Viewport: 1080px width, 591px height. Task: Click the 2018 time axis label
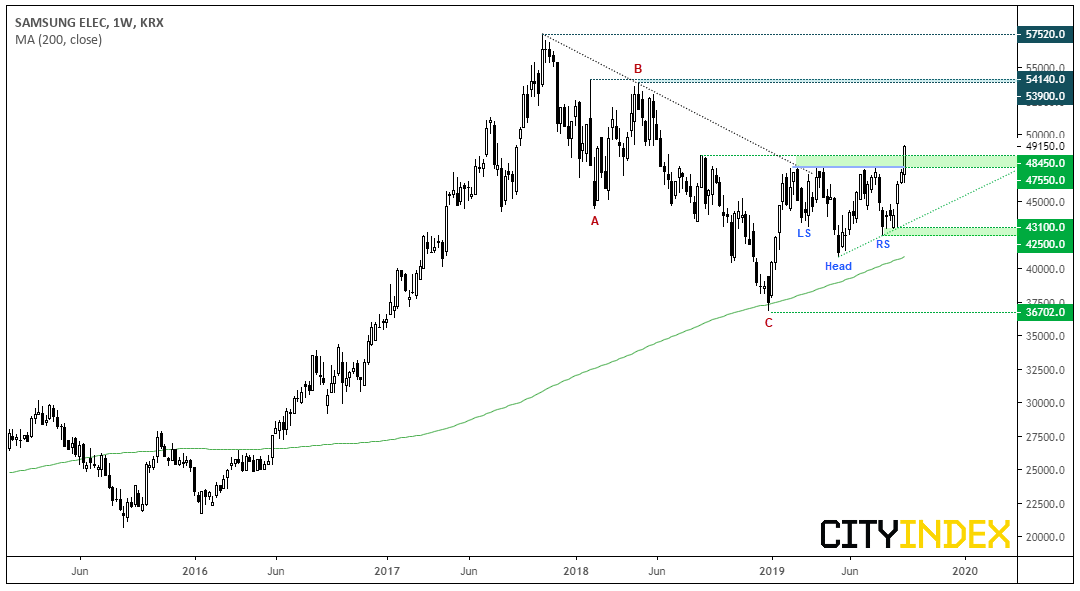click(576, 571)
